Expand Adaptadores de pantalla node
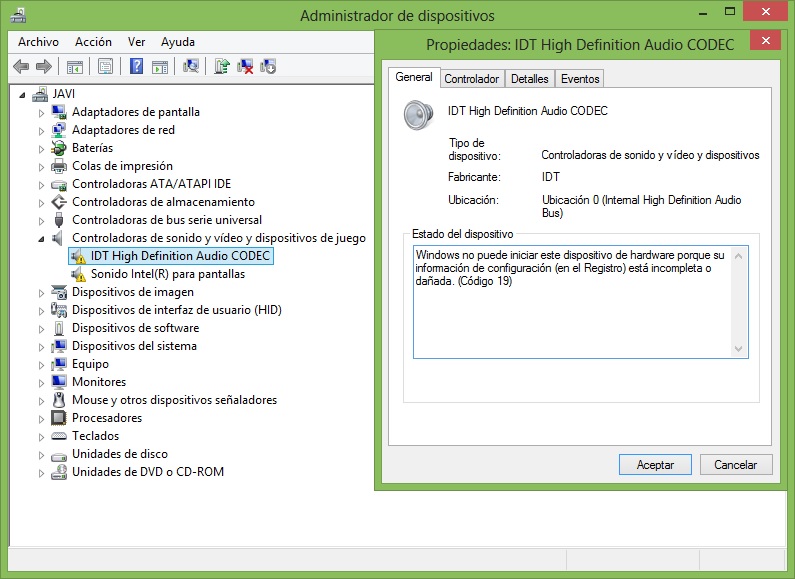Image resolution: width=795 pixels, height=579 pixels. (x=42, y=113)
